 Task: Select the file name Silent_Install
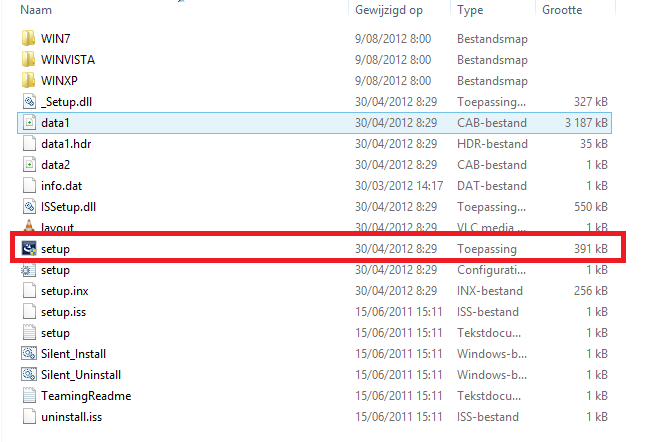coord(73,354)
